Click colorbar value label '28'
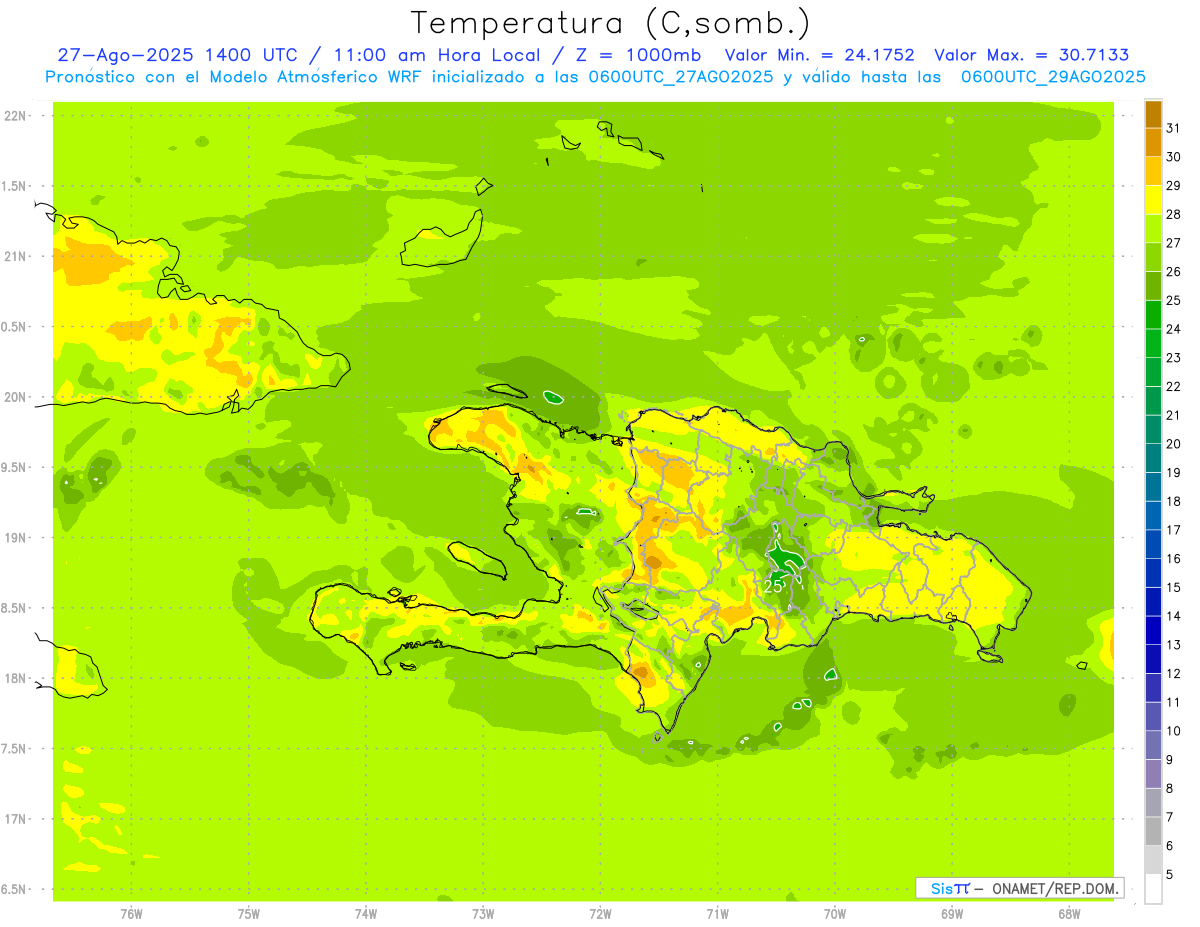Image resolution: width=1200 pixels, height=927 pixels. click(x=1174, y=214)
